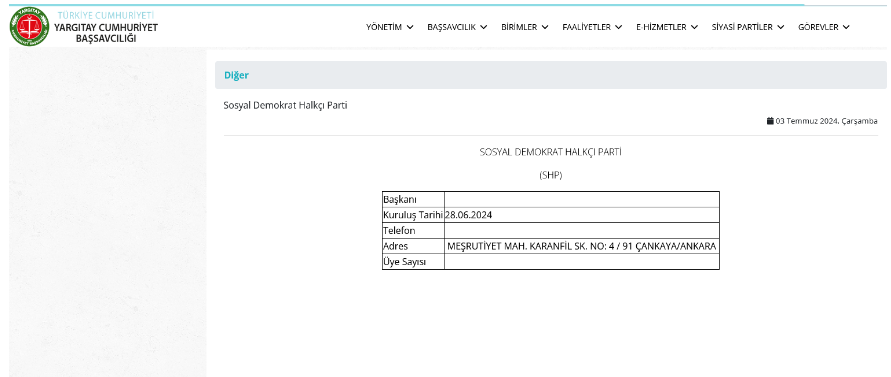Click the date 03 Temmuz 2024, Çarşamba
Screen dimensions: 891x377
click(826, 121)
